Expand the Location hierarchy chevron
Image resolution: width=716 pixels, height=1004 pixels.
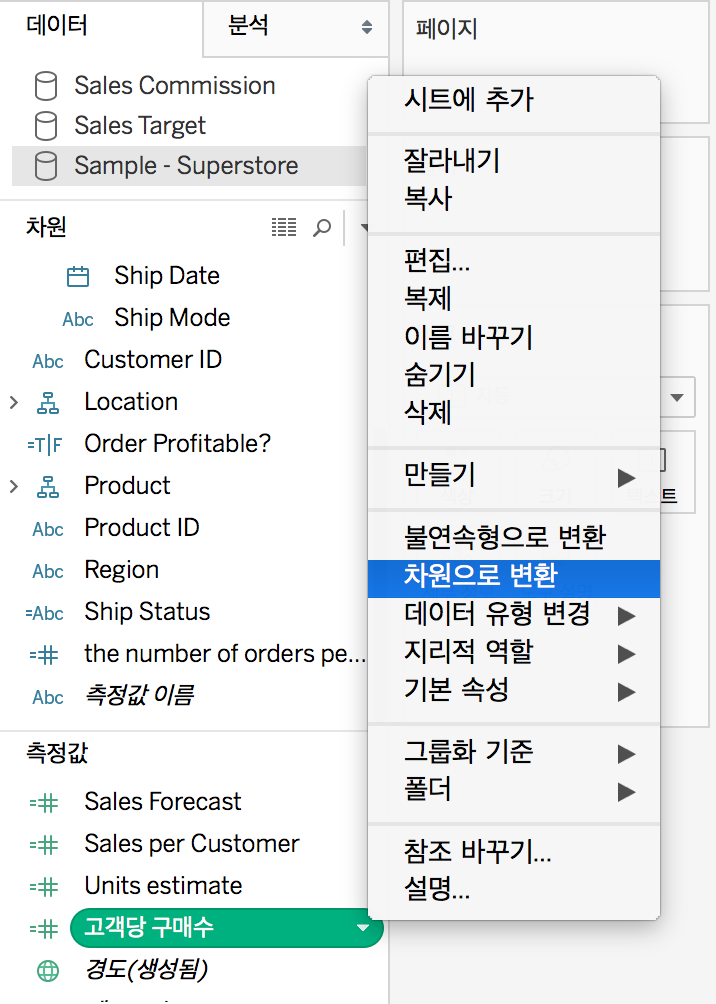(14, 402)
